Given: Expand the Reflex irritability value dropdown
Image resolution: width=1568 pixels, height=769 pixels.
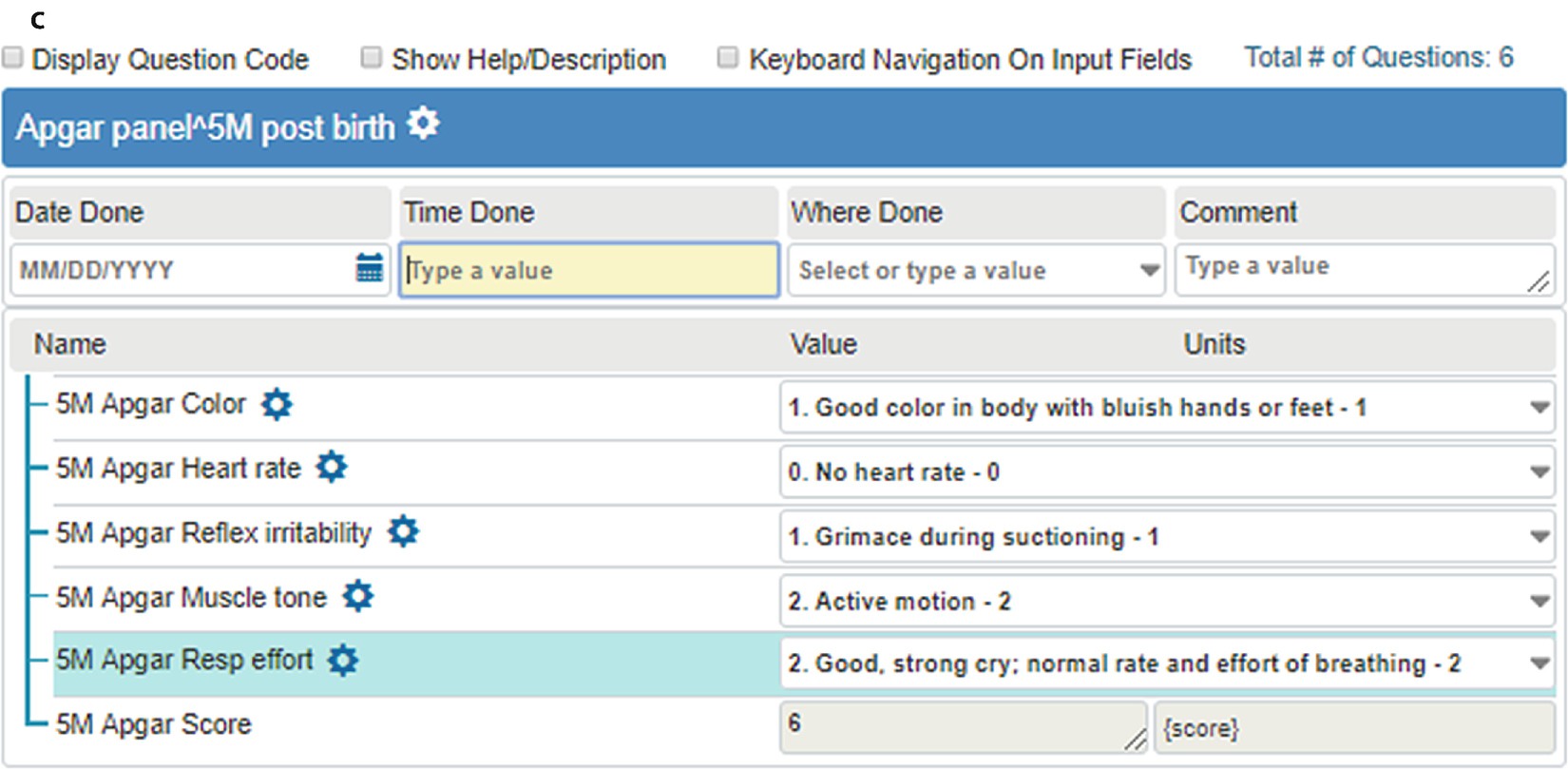Looking at the screenshot, I should 1539,537.
